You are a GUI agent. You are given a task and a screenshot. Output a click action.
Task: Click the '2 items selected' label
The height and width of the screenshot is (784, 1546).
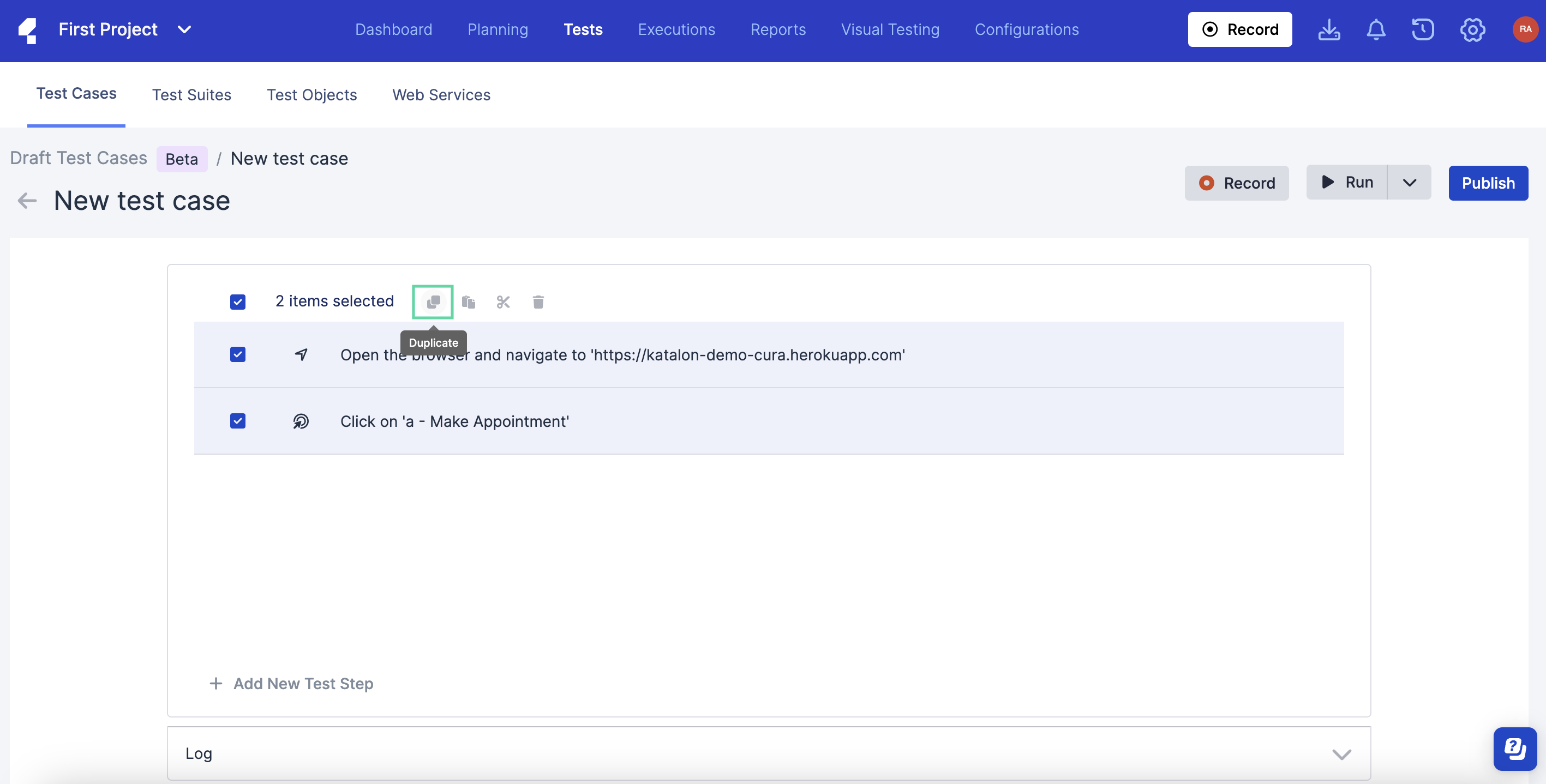334,301
